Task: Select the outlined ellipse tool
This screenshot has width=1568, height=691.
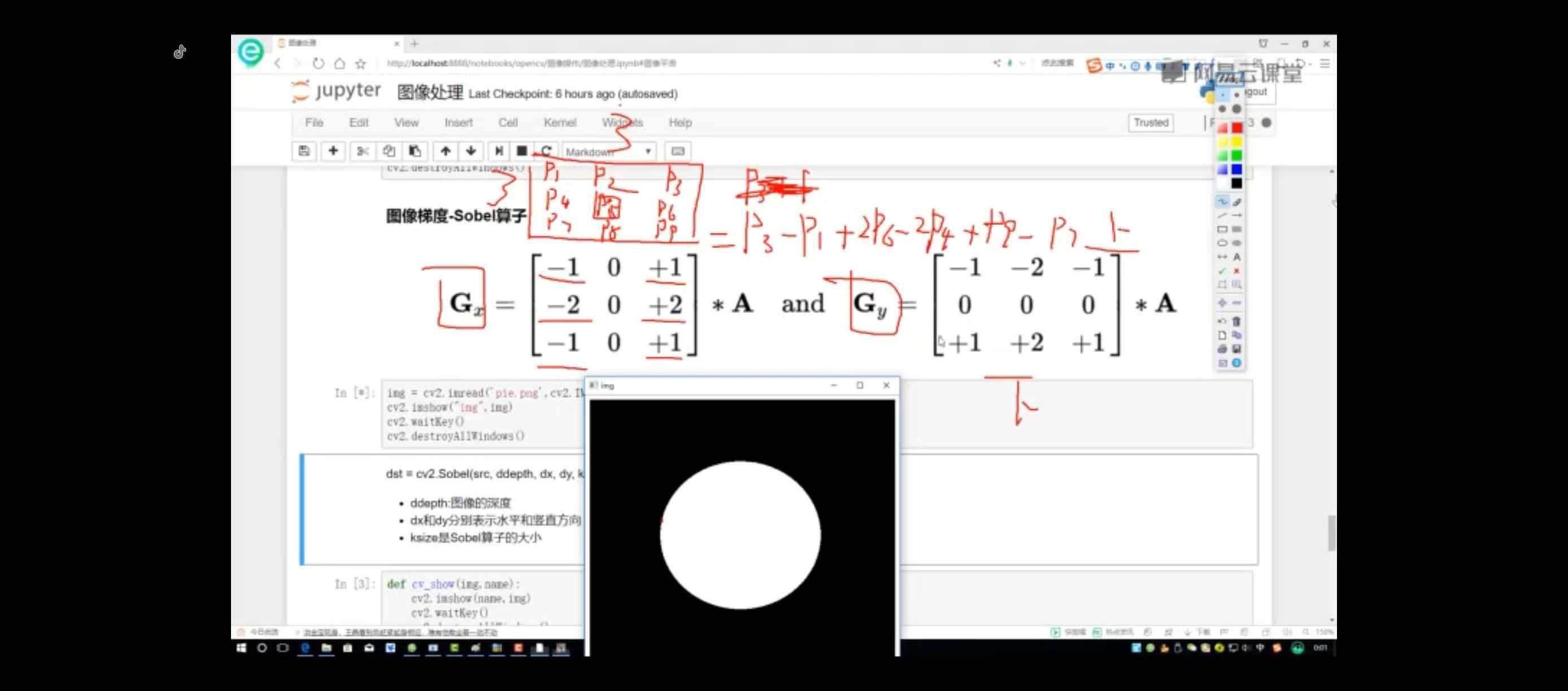Action: [x=1222, y=243]
